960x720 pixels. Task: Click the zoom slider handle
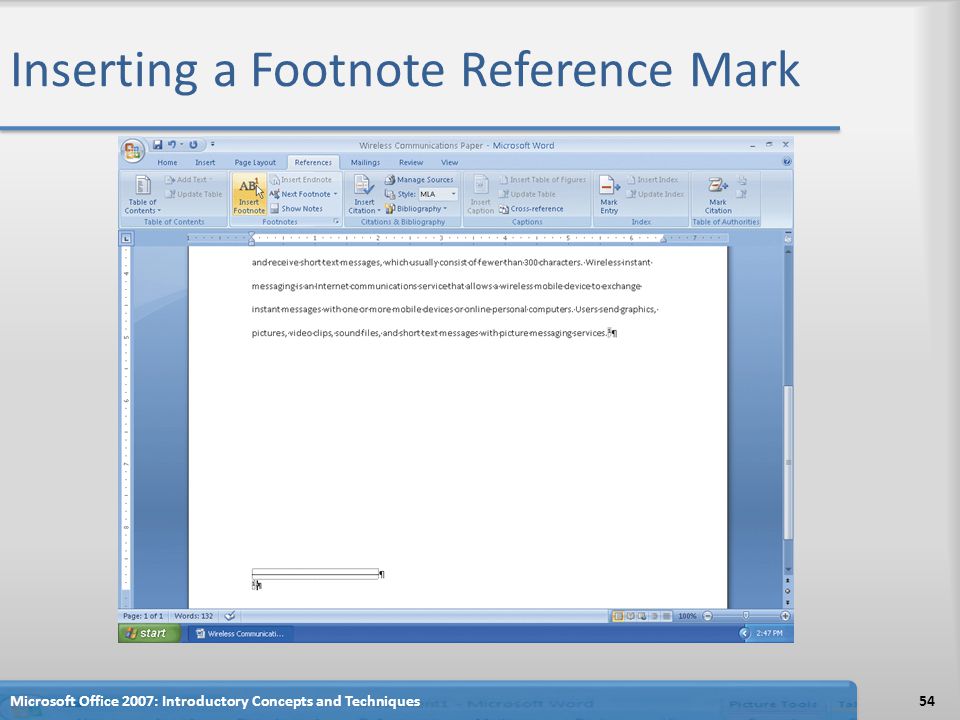pyautogui.click(x=746, y=616)
